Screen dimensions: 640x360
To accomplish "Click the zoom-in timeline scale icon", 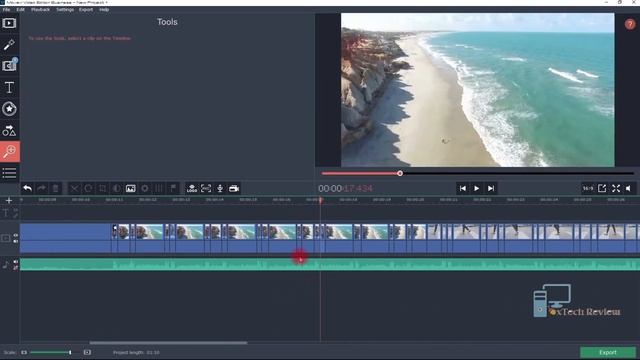I will (87, 352).
